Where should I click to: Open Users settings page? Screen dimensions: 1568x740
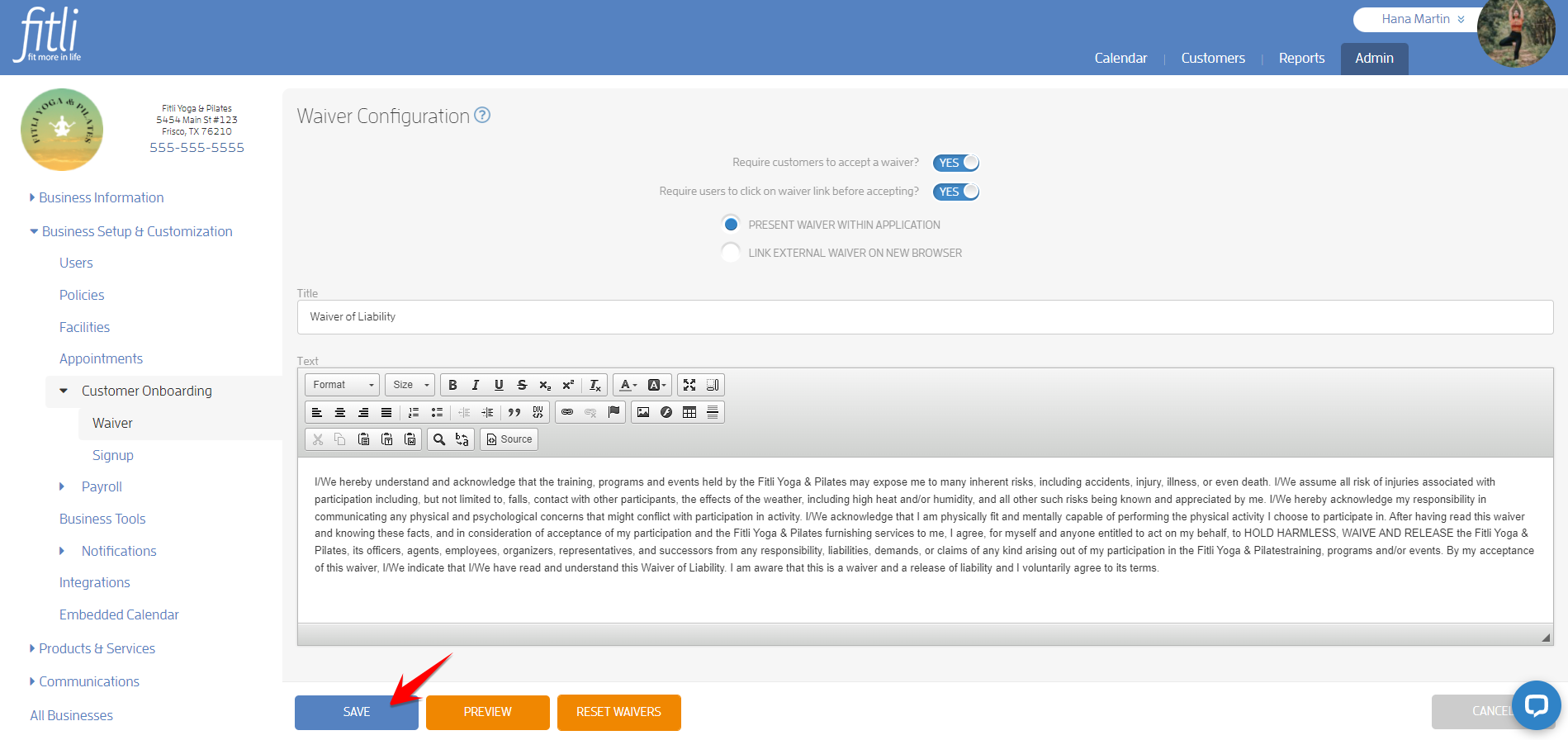point(76,263)
